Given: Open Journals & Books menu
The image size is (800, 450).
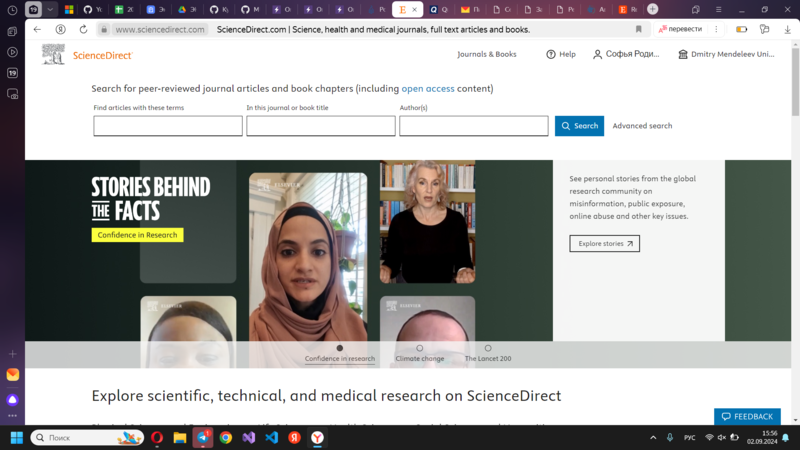Looking at the screenshot, I should pyautogui.click(x=487, y=54).
